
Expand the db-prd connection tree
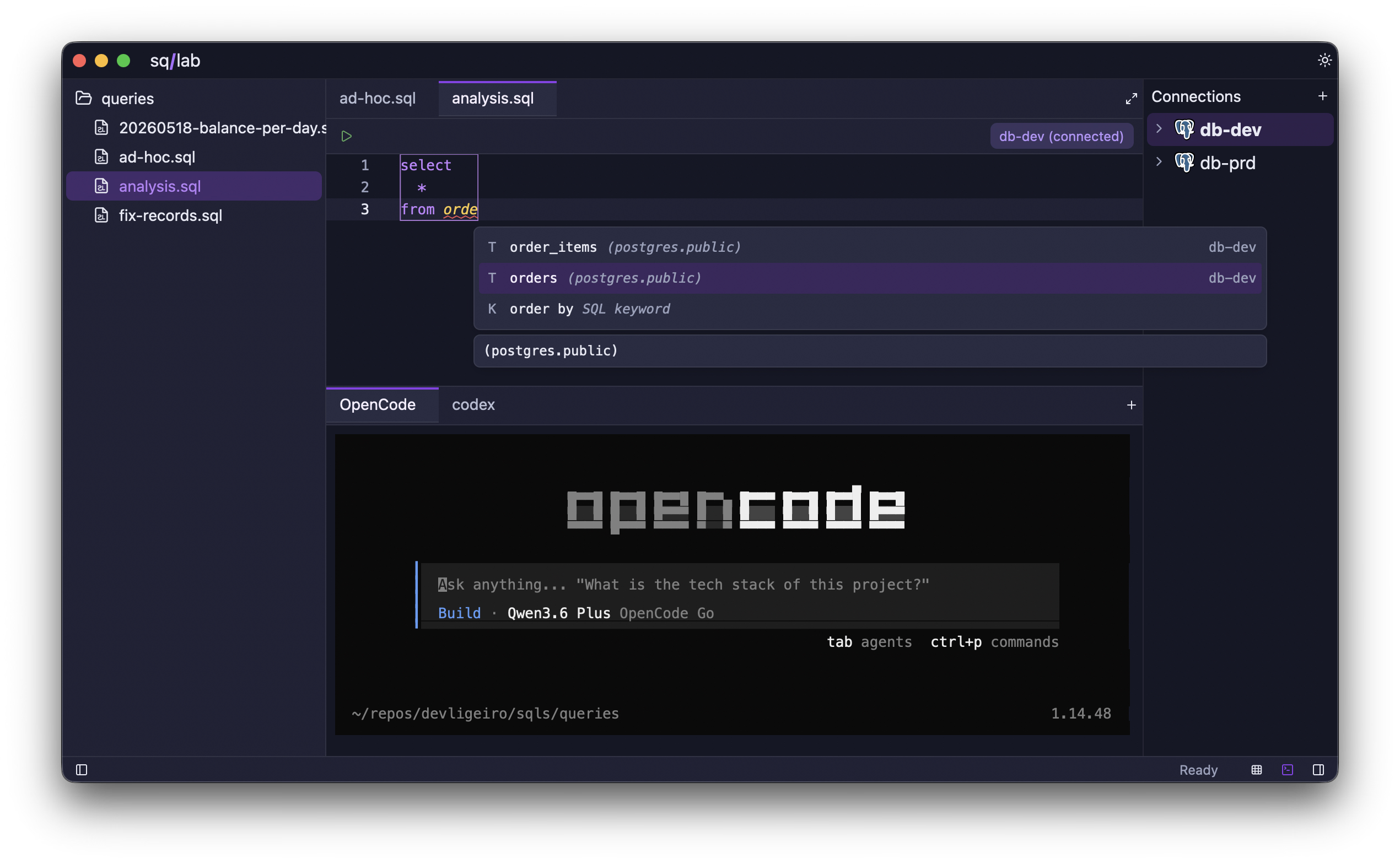coord(1159,161)
